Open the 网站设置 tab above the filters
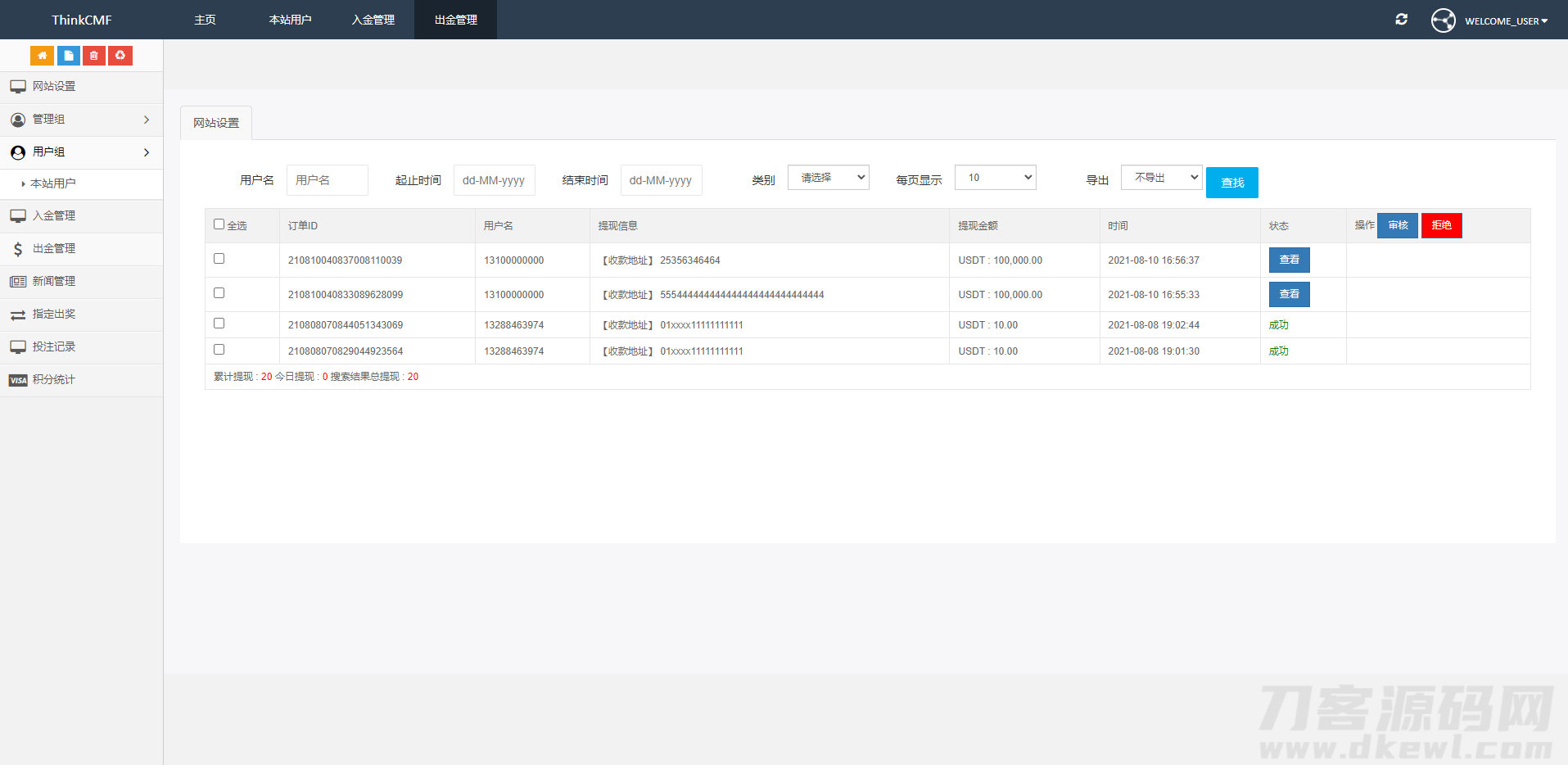The height and width of the screenshot is (765, 1568). [x=215, y=122]
